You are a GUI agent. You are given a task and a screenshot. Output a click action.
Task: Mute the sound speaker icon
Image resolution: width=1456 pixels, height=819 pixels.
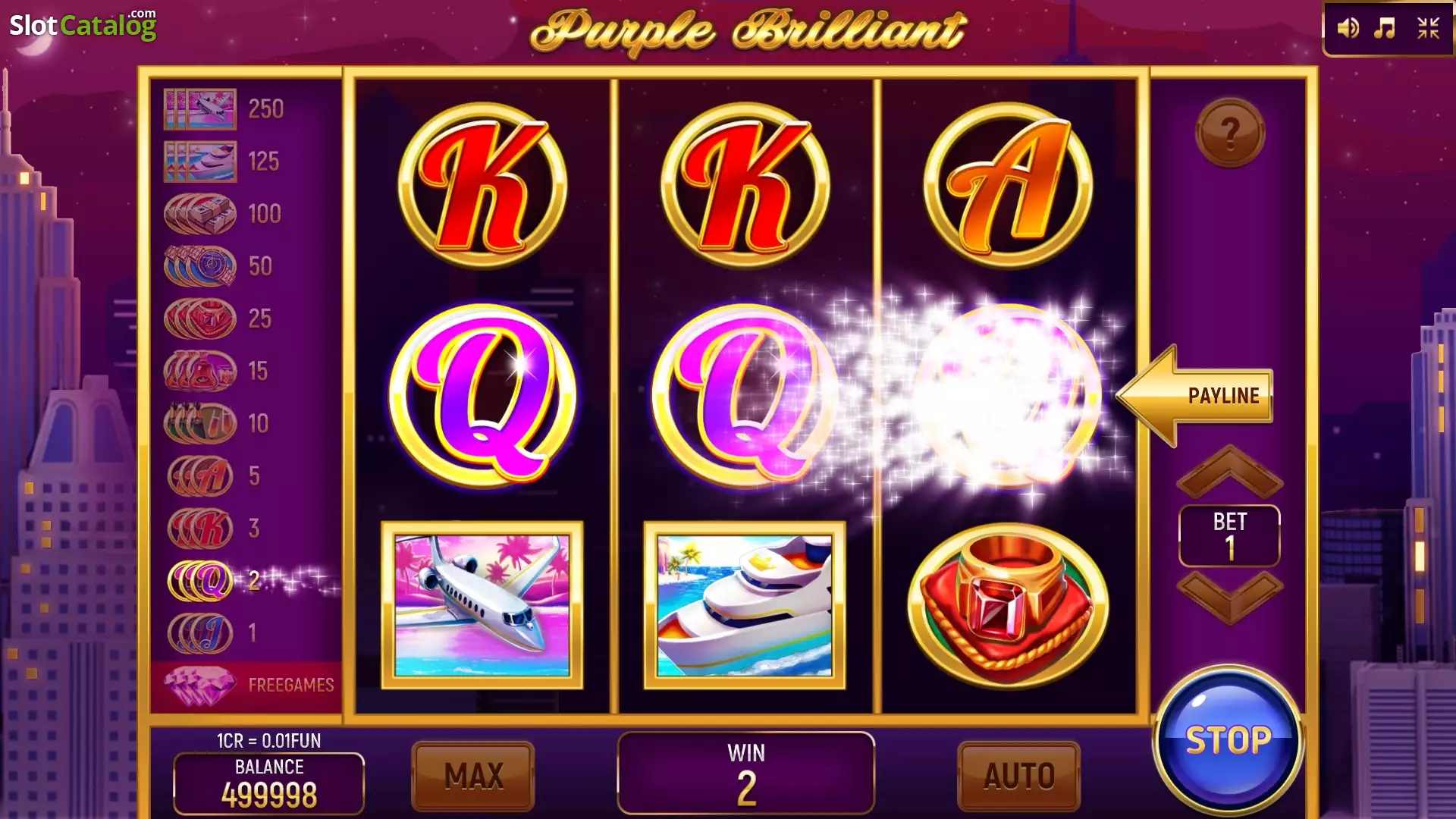pos(1348,29)
